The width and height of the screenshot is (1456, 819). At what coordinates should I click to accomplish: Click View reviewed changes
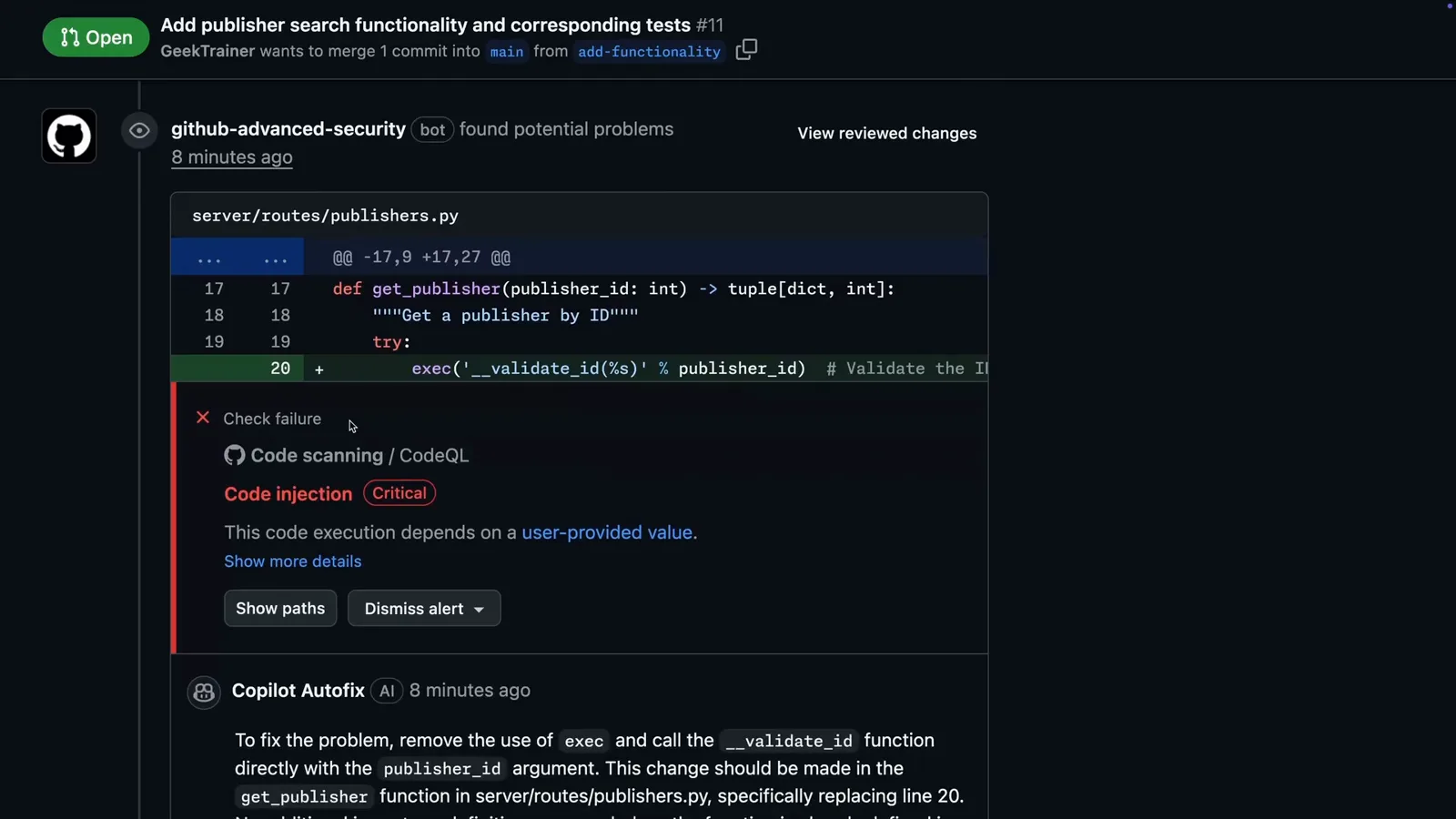(x=887, y=133)
